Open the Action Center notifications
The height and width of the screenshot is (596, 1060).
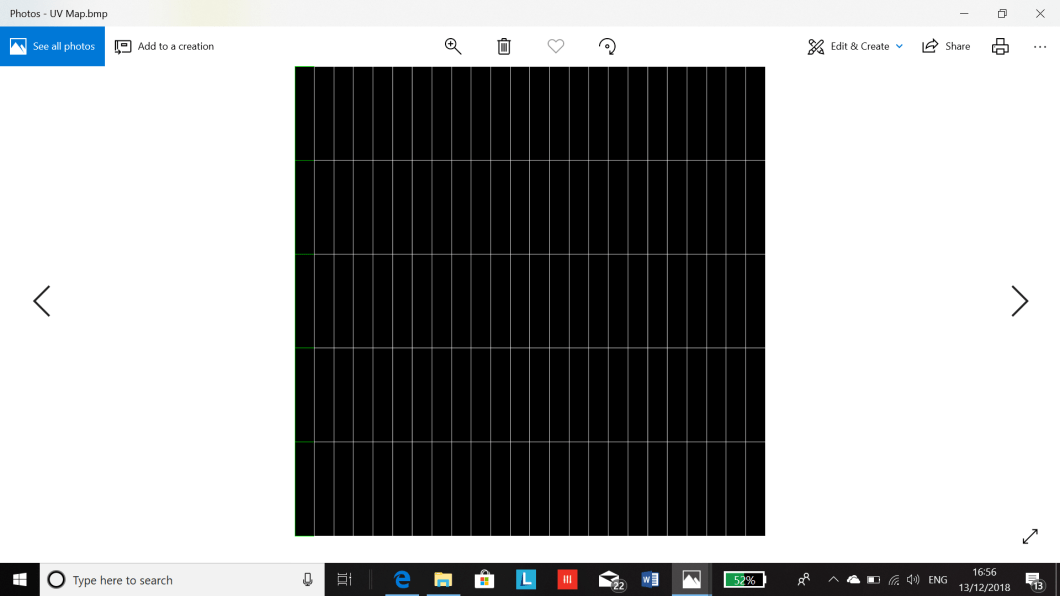[1035, 579]
